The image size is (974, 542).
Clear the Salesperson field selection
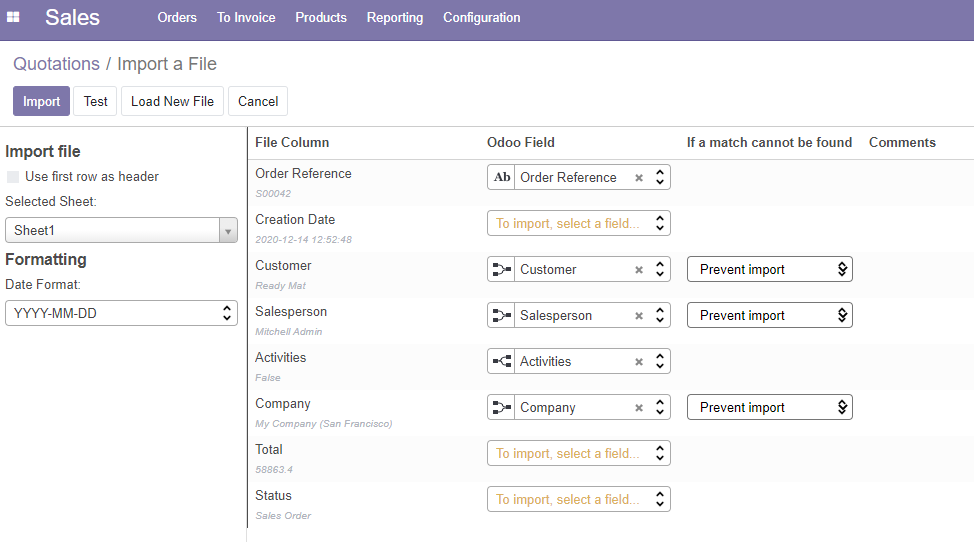639,316
